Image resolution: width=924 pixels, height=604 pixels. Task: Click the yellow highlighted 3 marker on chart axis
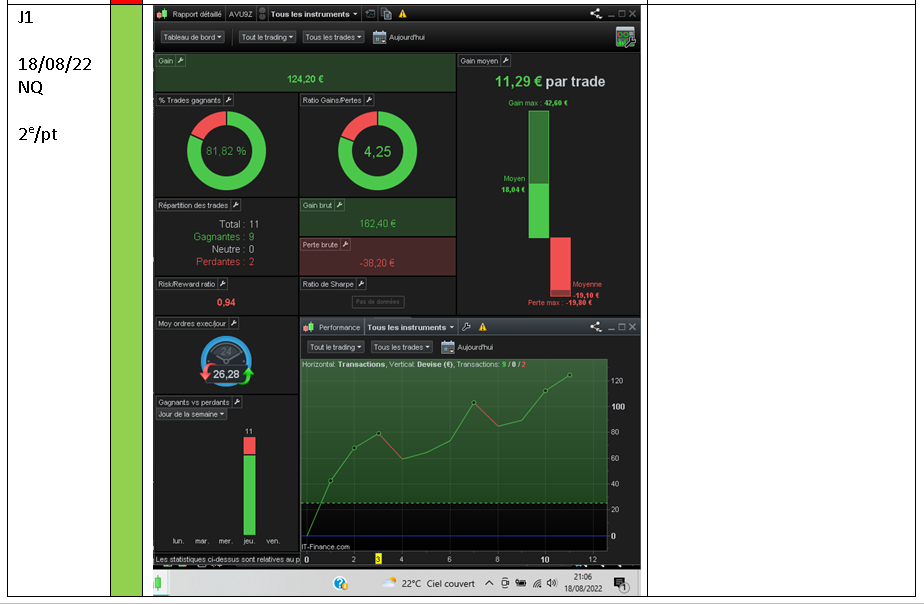378,559
